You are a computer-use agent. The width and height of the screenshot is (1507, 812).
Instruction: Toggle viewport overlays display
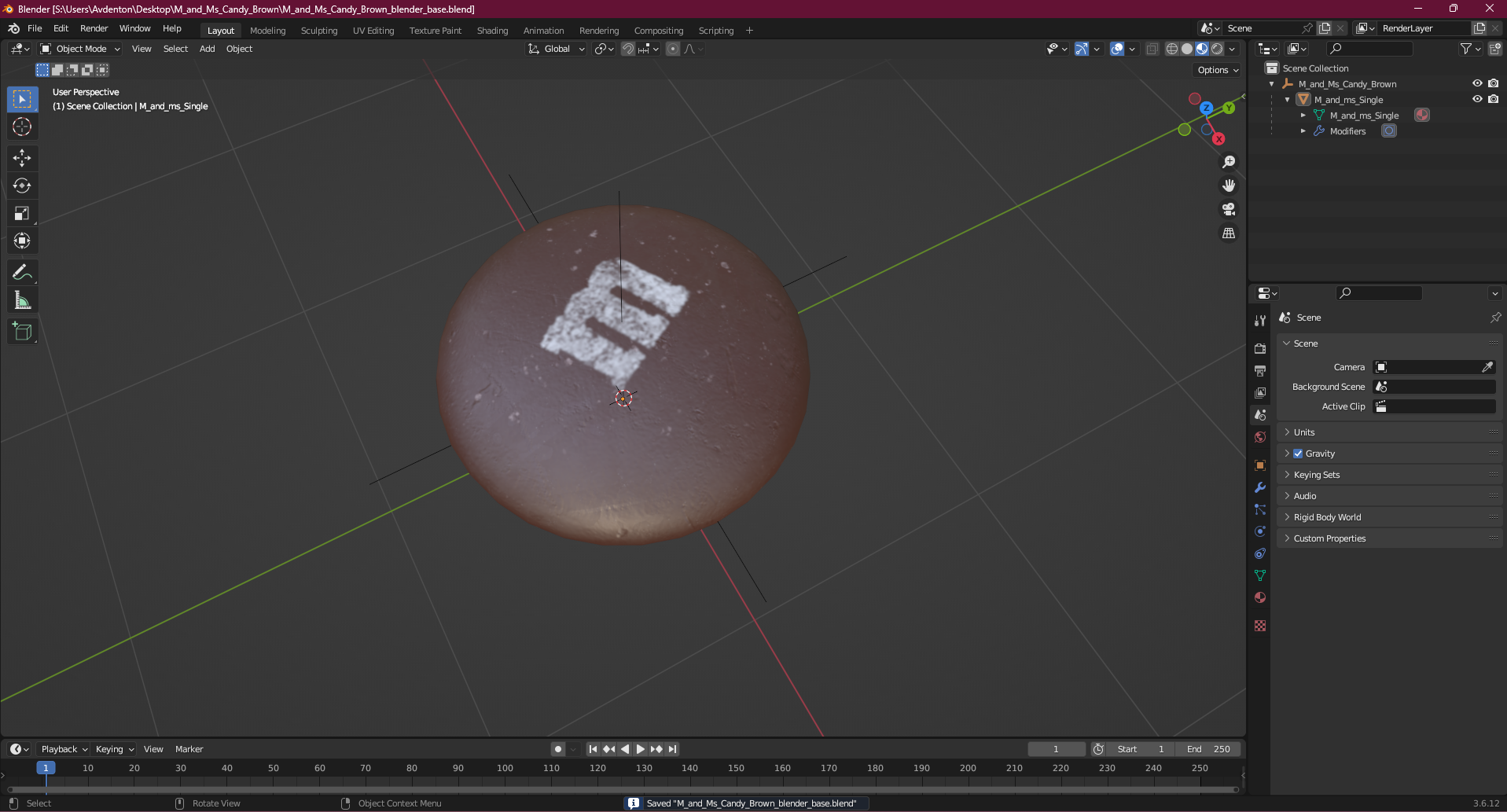coord(1117,49)
